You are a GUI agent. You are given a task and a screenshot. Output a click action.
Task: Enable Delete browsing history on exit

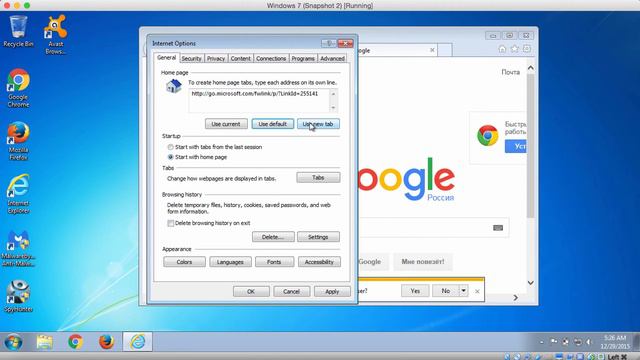[171, 223]
